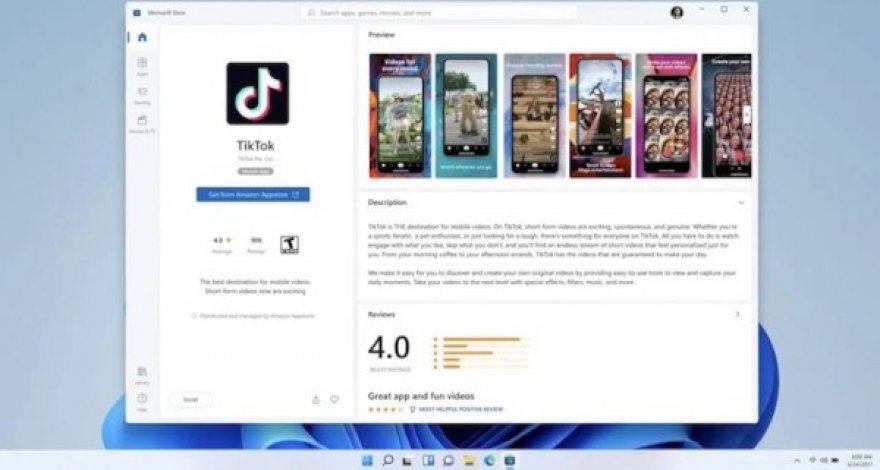Open Movies & TV in the sidebar
The image size is (880, 470).
(143, 124)
